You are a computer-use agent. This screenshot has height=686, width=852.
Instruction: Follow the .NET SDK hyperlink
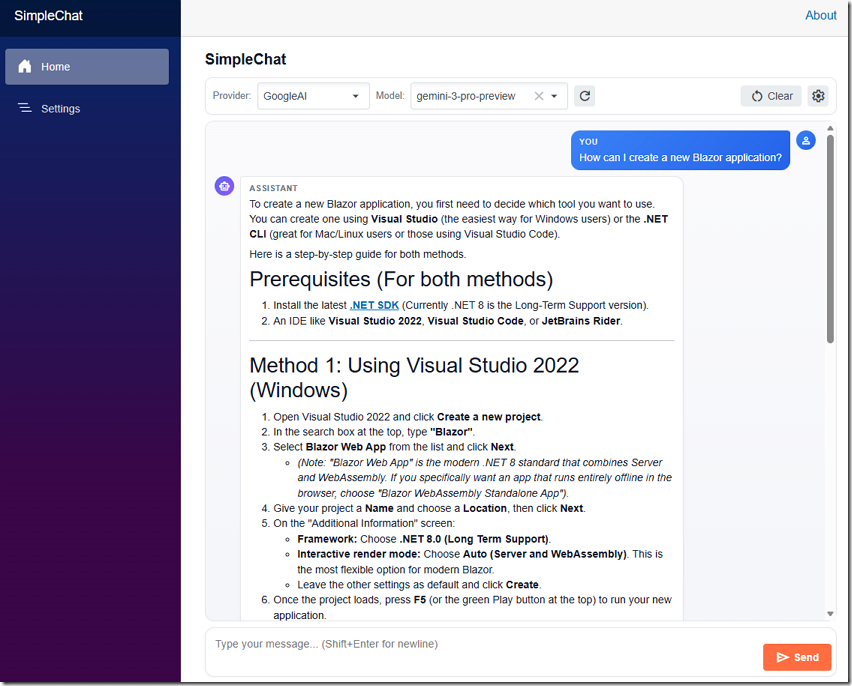click(374, 305)
